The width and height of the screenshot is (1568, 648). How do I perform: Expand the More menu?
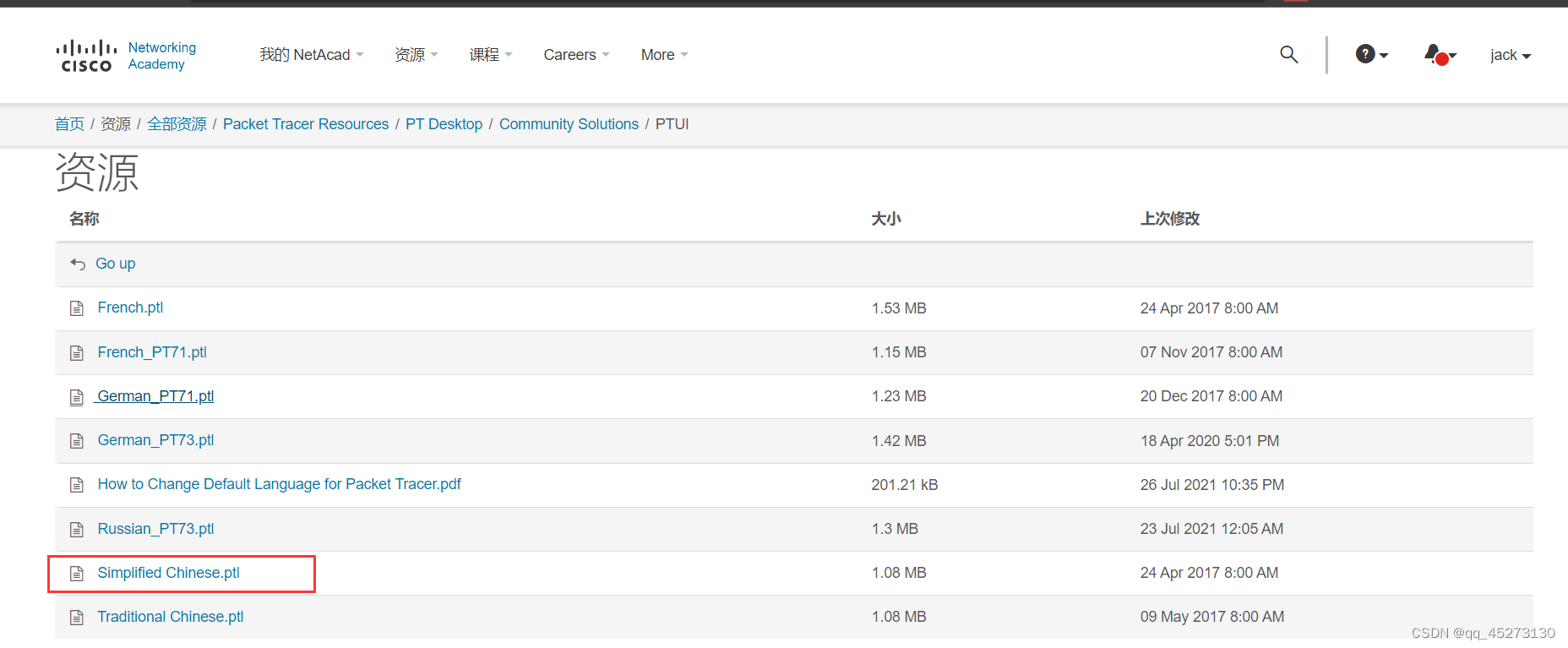(x=664, y=55)
